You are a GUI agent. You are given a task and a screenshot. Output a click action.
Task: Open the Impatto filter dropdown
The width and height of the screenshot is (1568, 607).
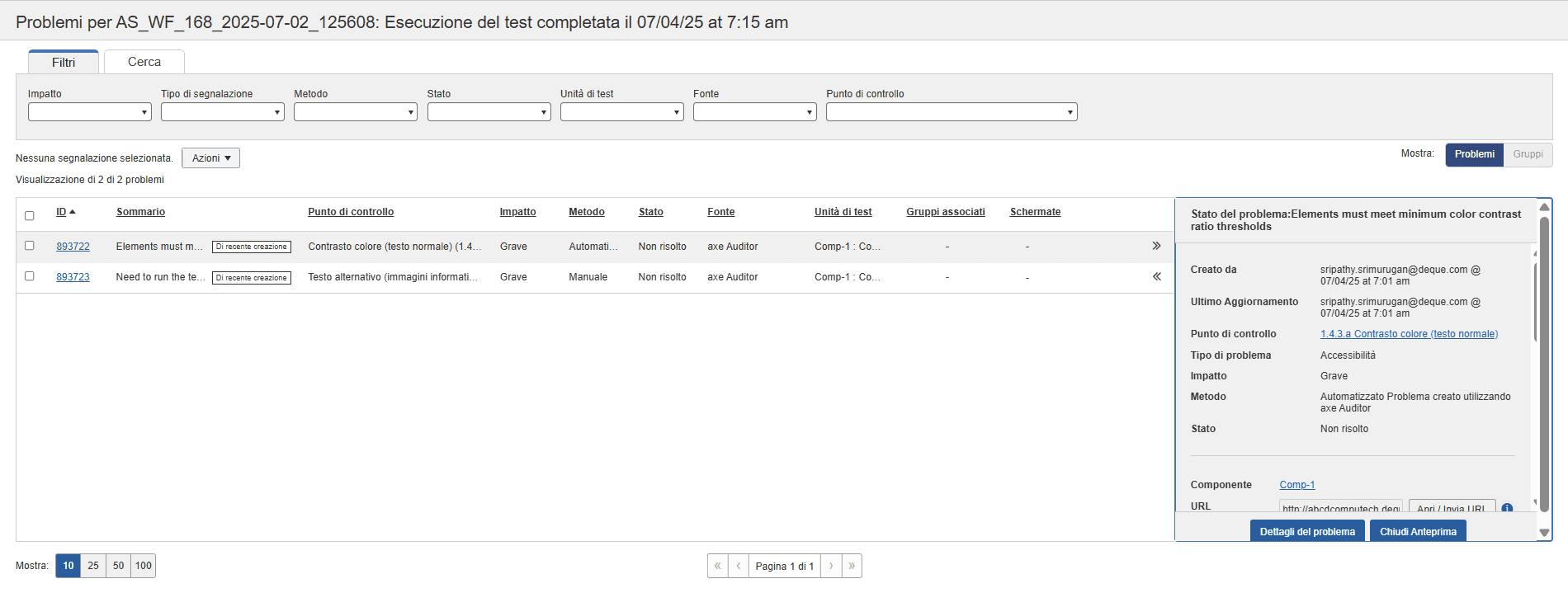[x=89, y=112]
